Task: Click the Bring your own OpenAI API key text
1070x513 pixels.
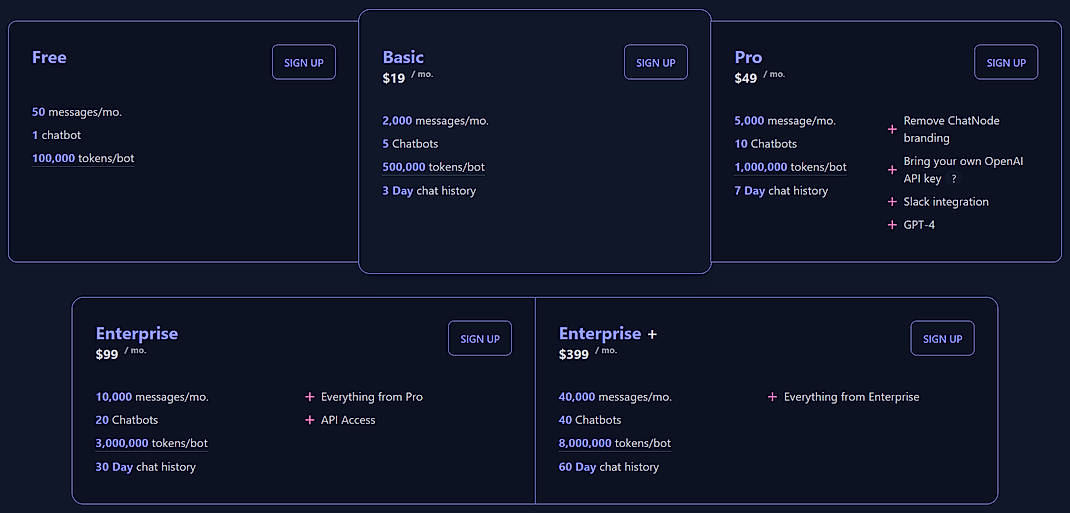Action: click(x=964, y=170)
